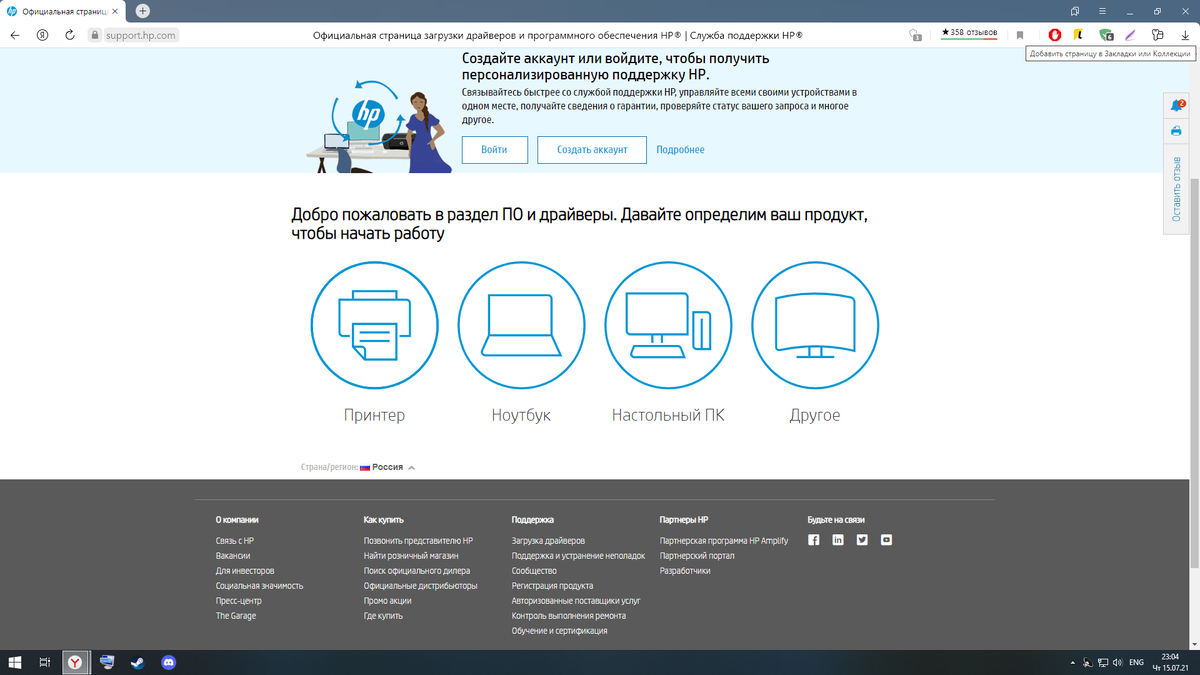Open the Вакансии link
The width and height of the screenshot is (1200, 675).
click(x=233, y=556)
